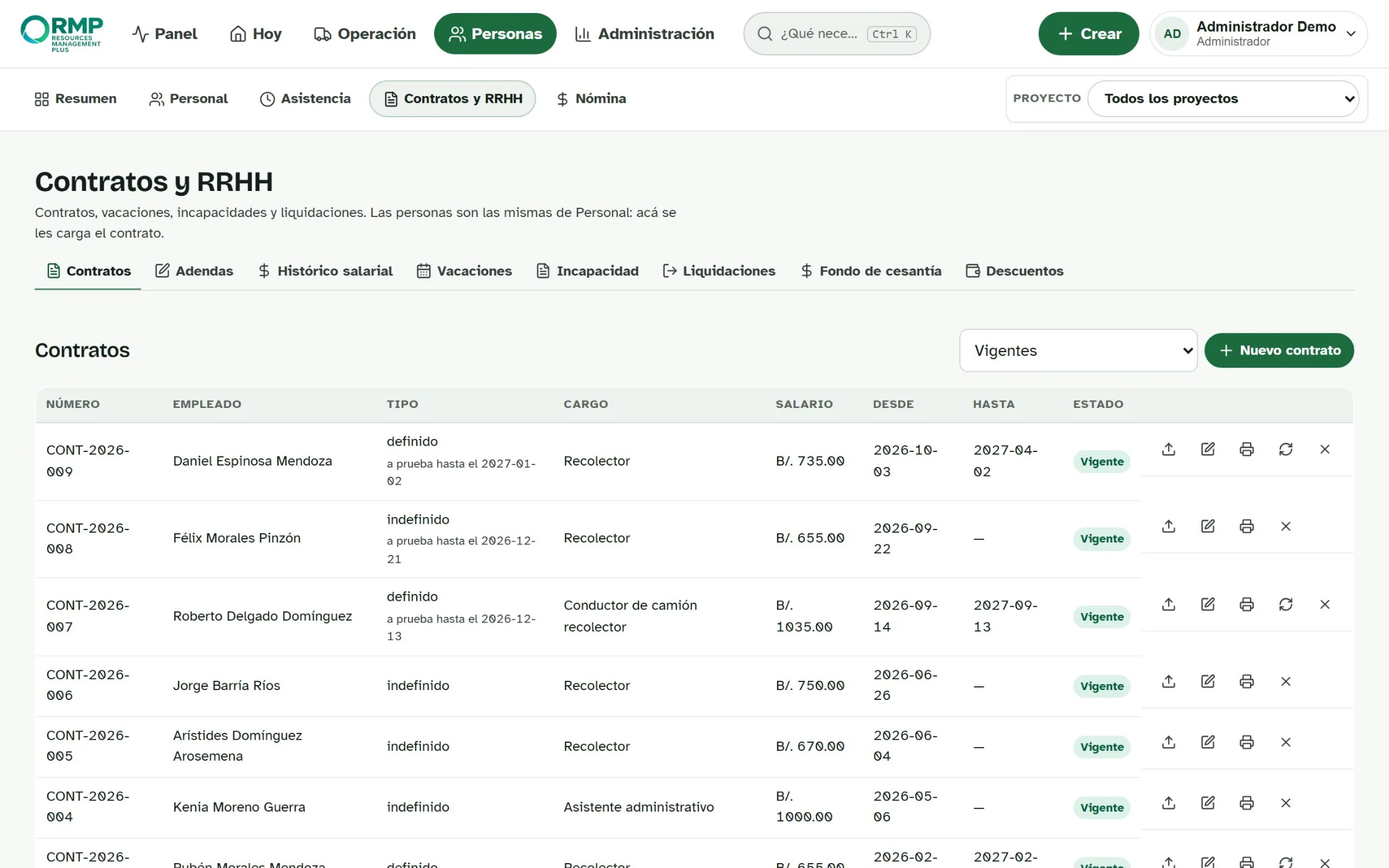Open the Fondo de cesantía sub-tab

pos(871,271)
